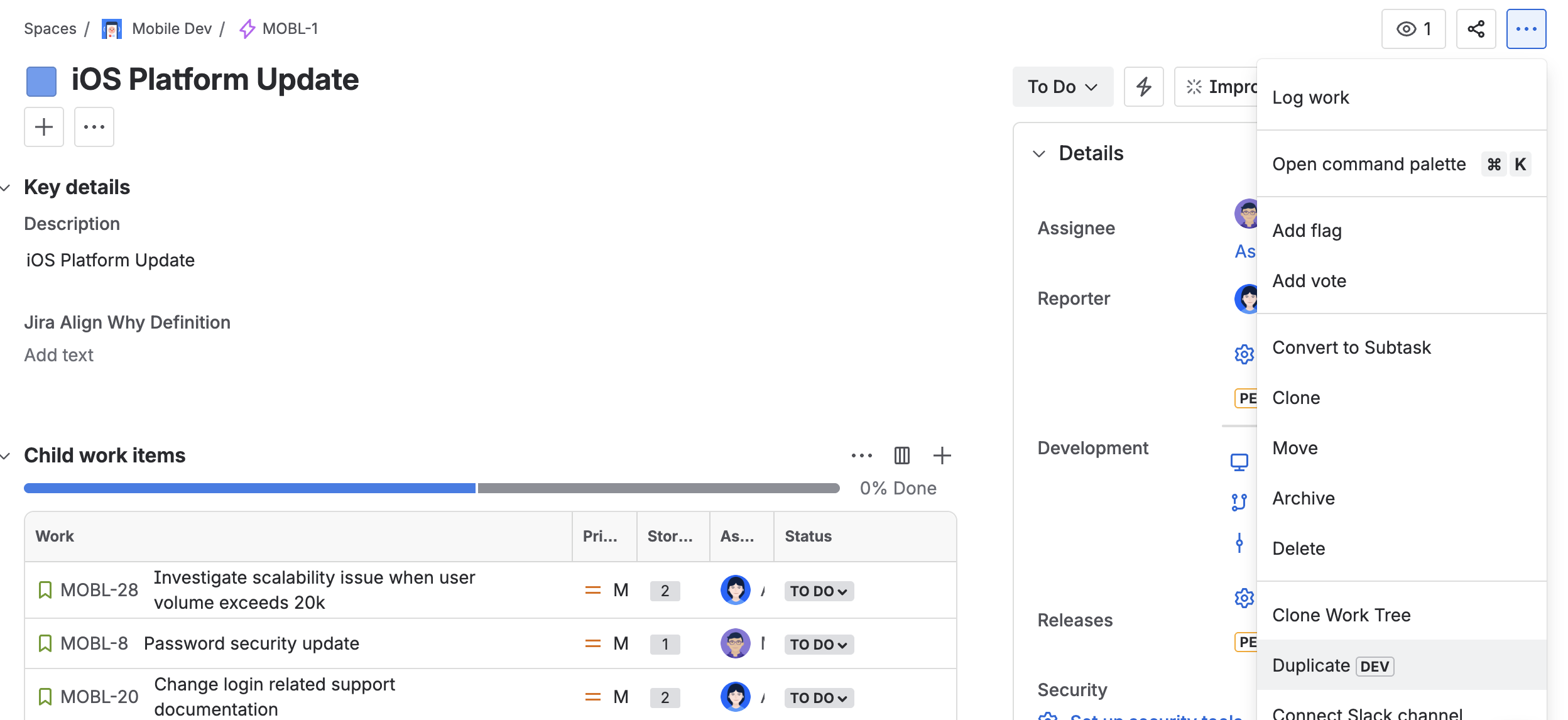
Task: Select Add flag menu entry
Action: (x=1307, y=231)
